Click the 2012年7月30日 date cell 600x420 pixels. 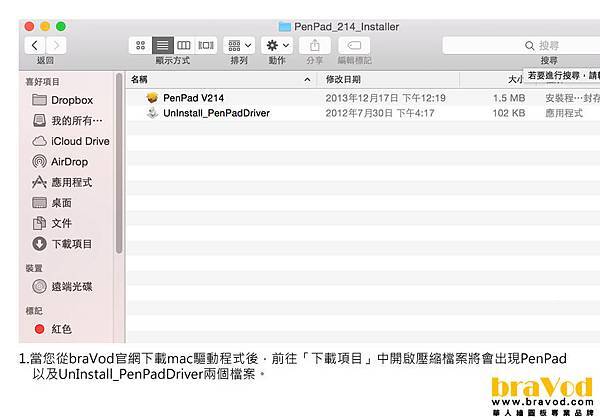[380, 113]
